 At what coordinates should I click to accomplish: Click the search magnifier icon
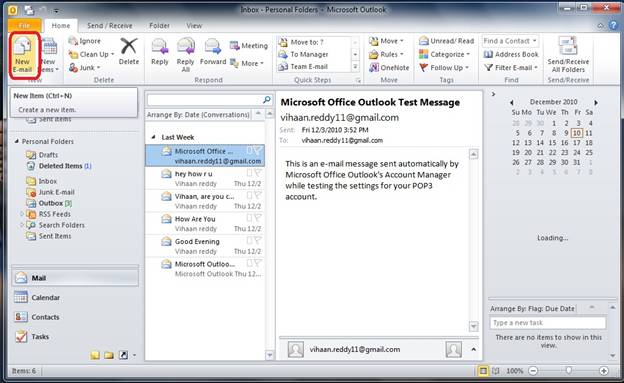[267, 100]
